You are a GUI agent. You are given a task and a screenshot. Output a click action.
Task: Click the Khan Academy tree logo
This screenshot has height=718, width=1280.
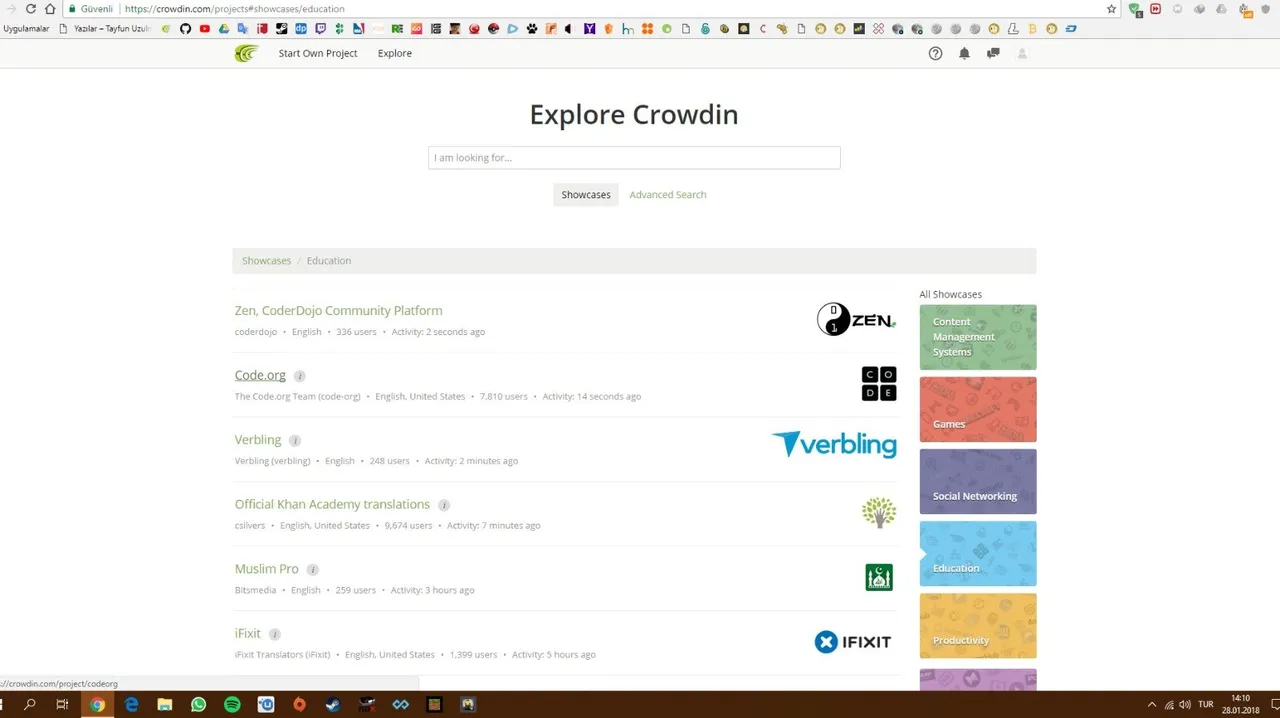879,513
